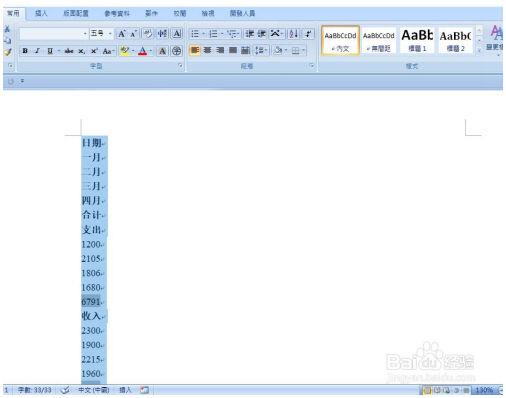Open the 参考资料 (References) ribbon tab
Image resolution: width=506 pixels, height=398 pixels.
click(x=117, y=13)
